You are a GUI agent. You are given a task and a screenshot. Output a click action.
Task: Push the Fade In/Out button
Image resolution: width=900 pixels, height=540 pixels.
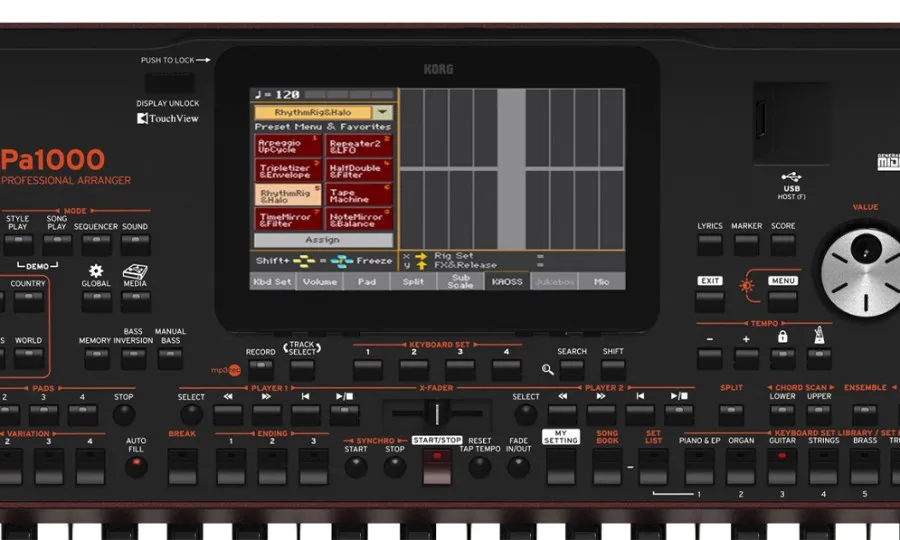click(x=518, y=467)
